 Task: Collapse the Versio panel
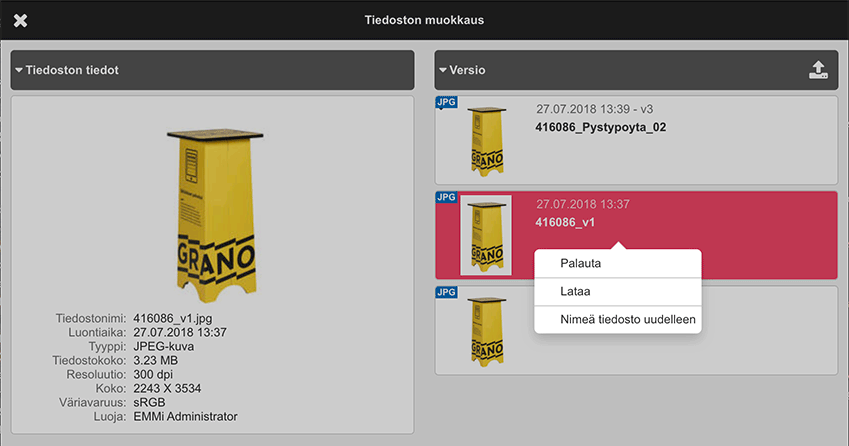point(443,70)
